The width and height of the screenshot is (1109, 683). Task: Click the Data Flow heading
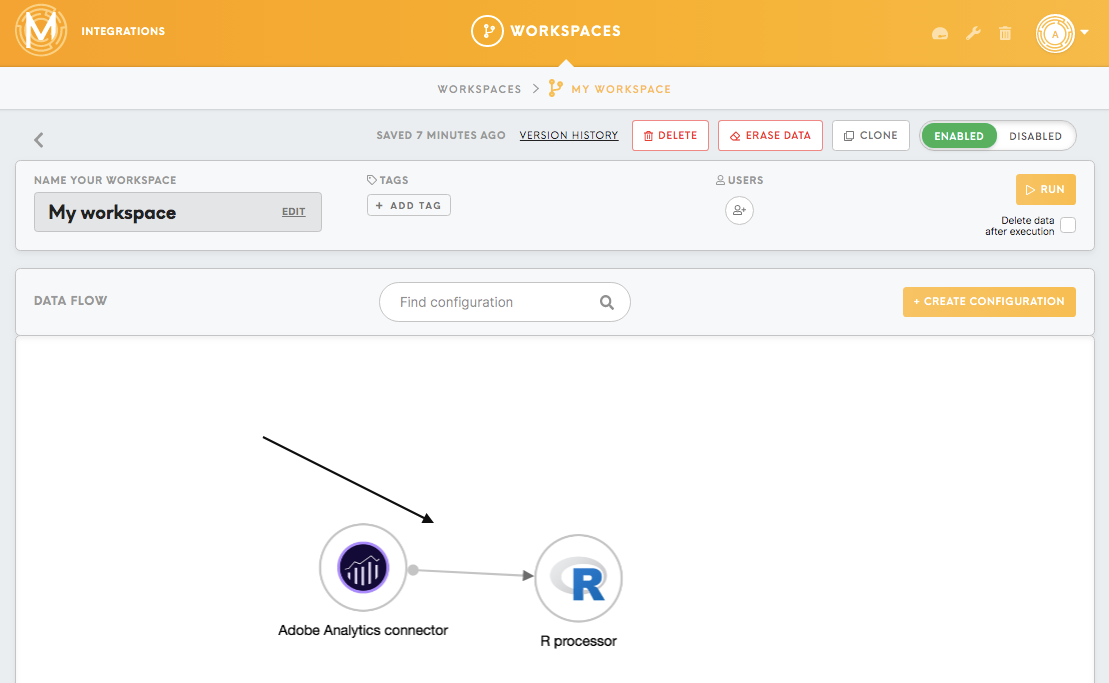tap(71, 300)
